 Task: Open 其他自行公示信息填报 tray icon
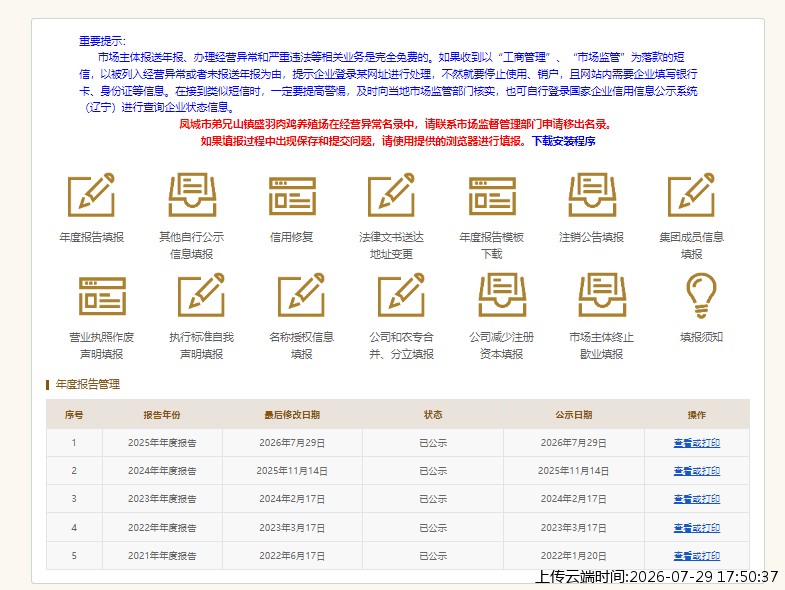pyautogui.click(x=192, y=195)
